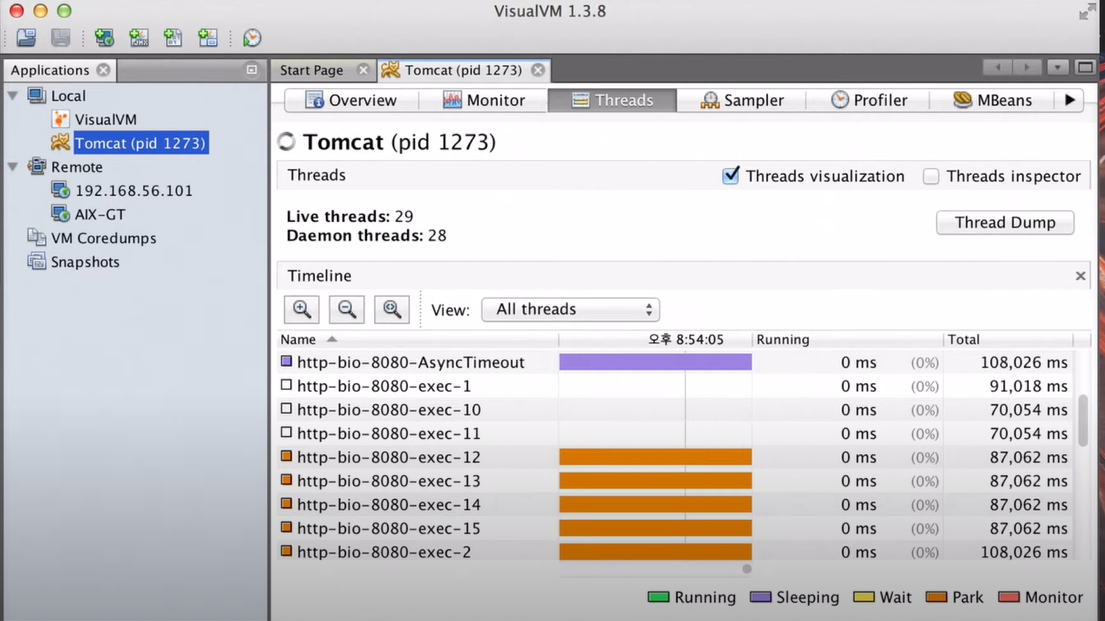Screen dimensions: 1105x621
Task: Click the Running column header
Action: (848, 339)
